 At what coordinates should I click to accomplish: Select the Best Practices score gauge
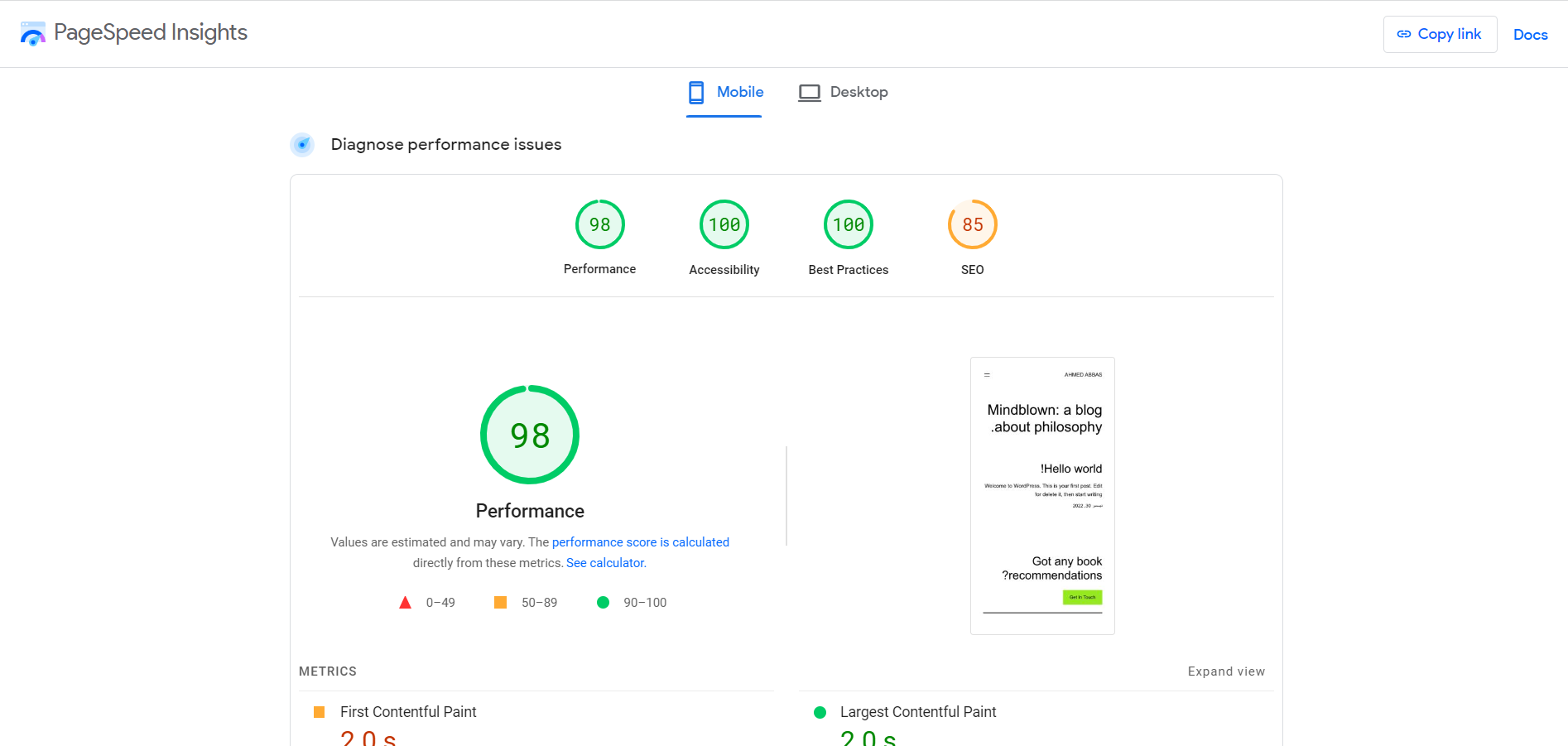[848, 224]
